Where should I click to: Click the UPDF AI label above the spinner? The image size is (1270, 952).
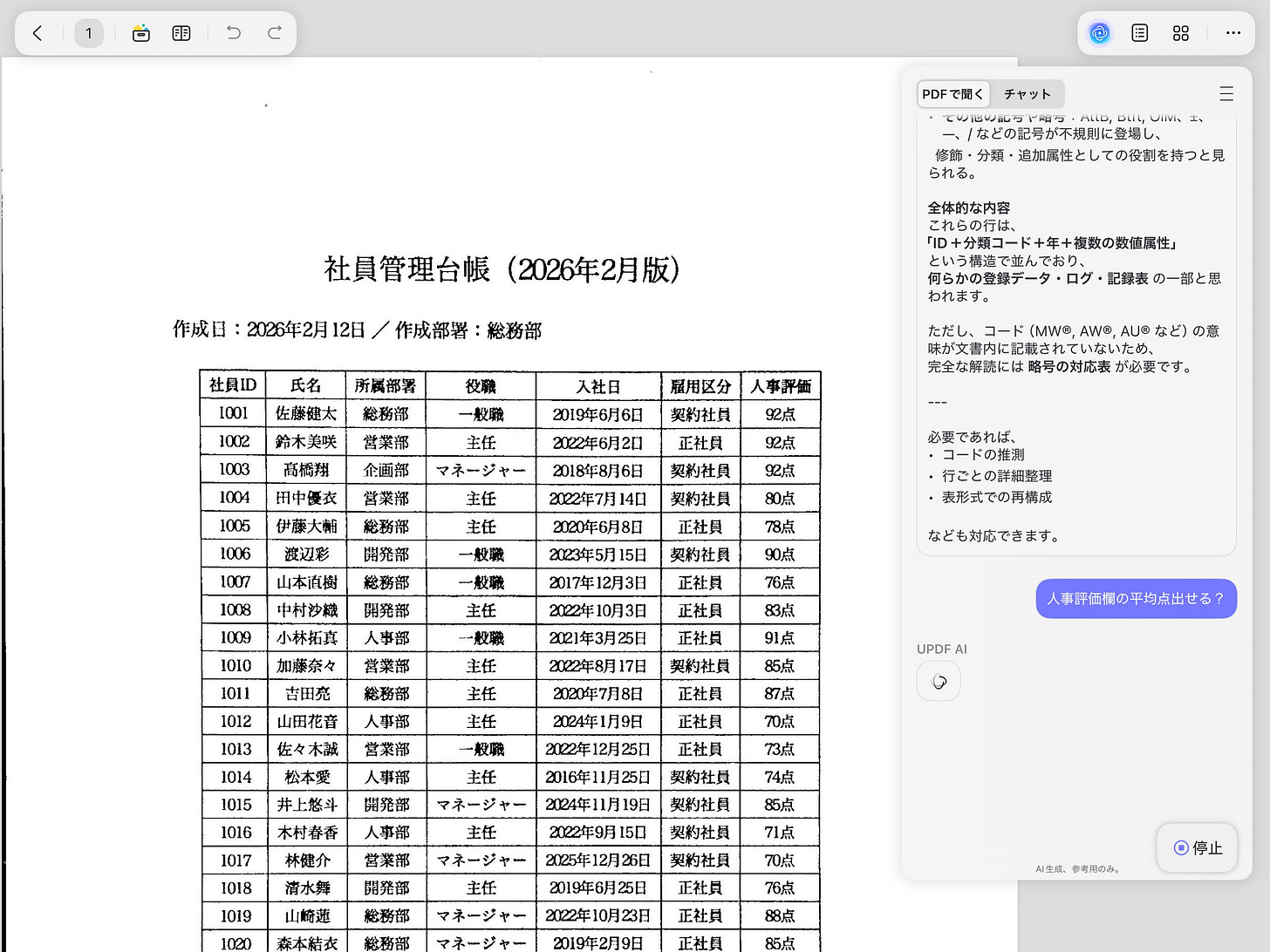click(941, 649)
